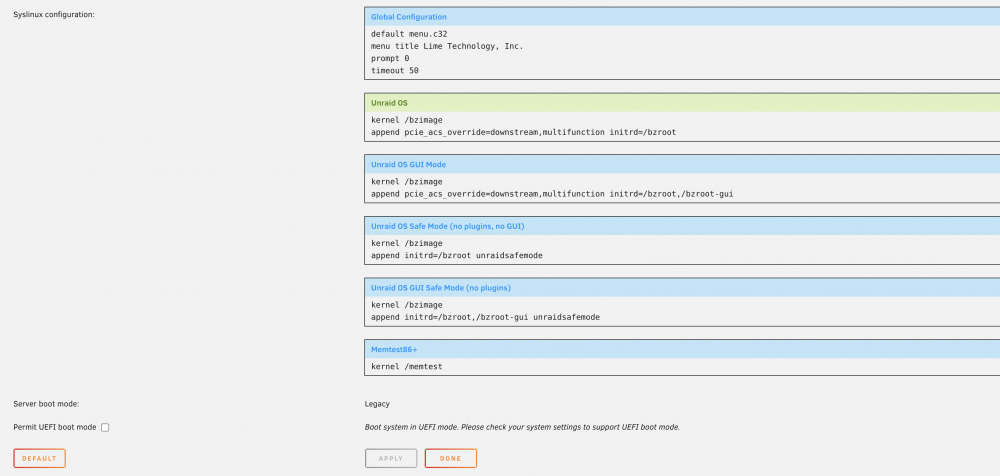Click the 'Permit UEFI boot mode' label text
1000x476 pixels.
(x=55, y=428)
